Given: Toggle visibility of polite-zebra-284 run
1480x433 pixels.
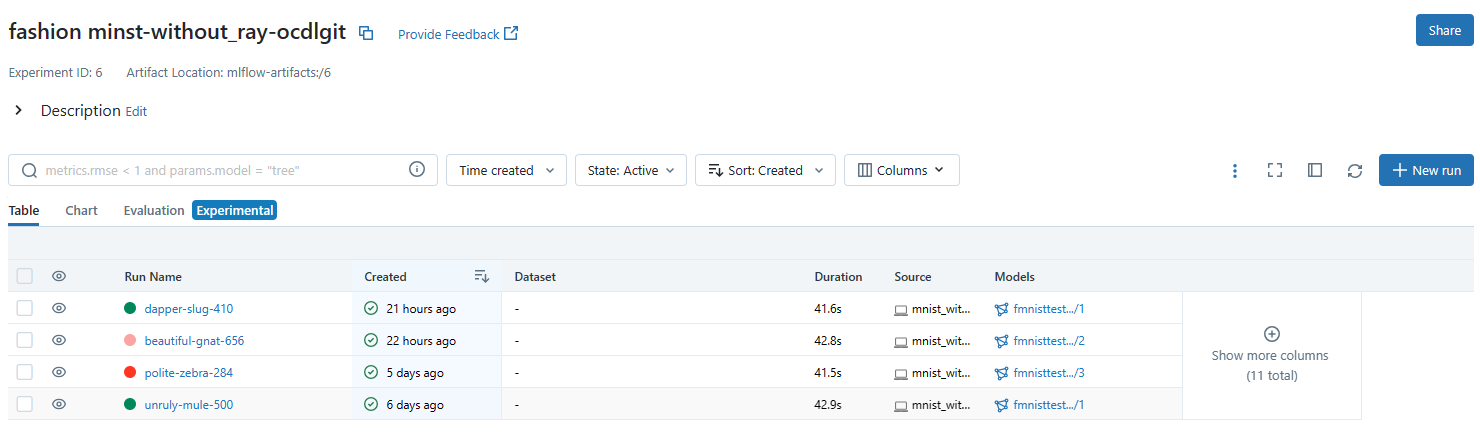Looking at the screenshot, I should pos(59,373).
